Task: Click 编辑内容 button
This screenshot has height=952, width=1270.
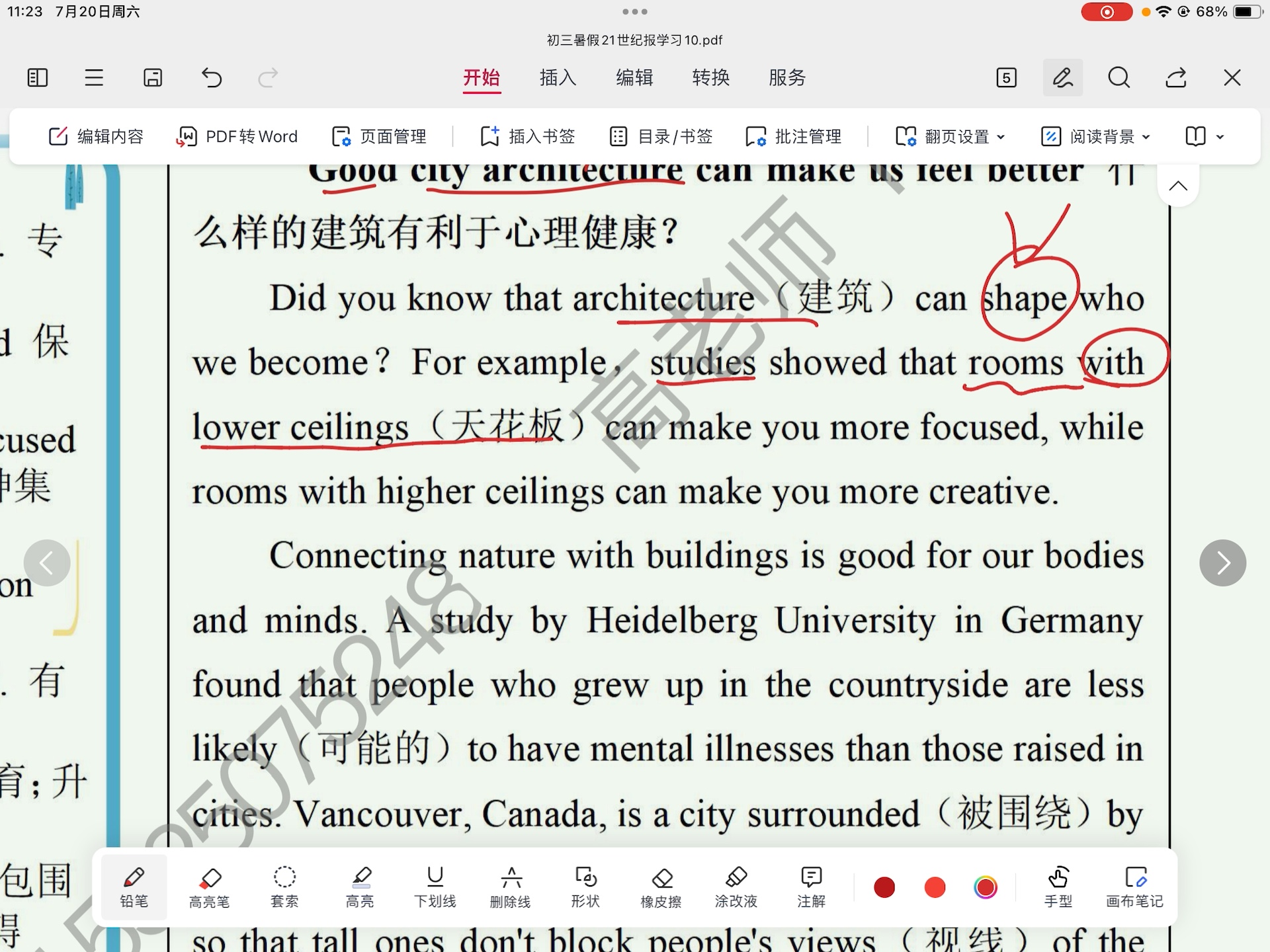Action: click(x=96, y=137)
